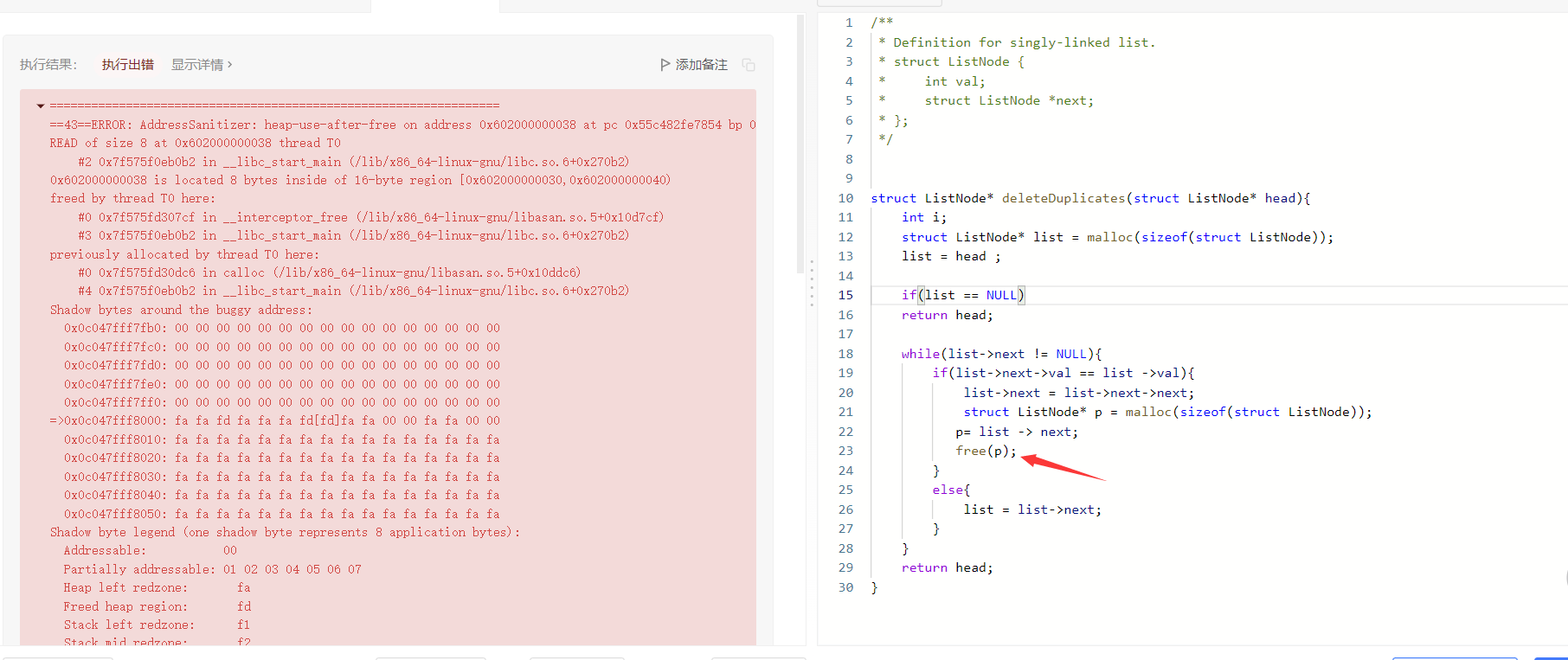Click the 'Partially addressable:' legend row
This screenshot has height=660, width=1568.
[x=212, y=569]
